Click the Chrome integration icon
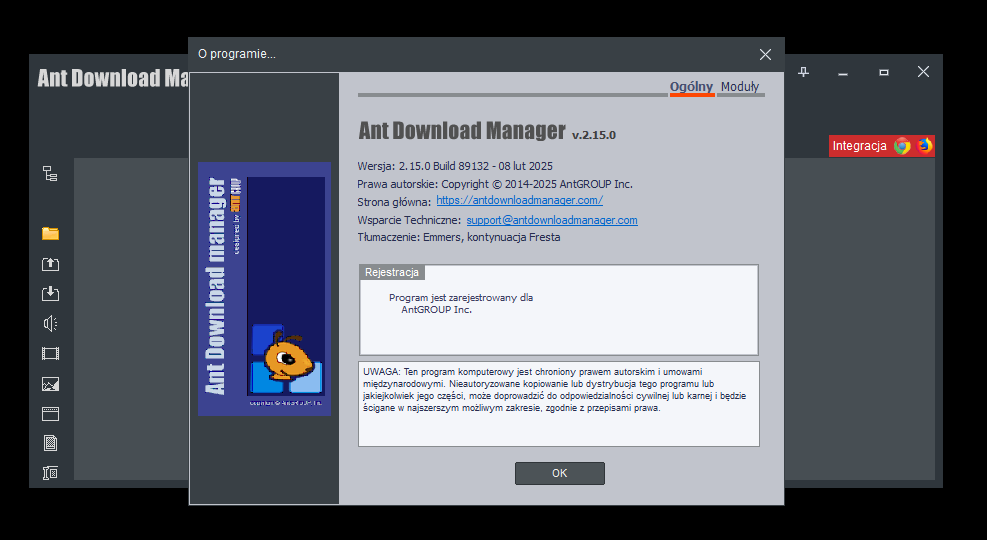This screenshot has height=540, width=987. pyautogui.click(x=902, y=146)
